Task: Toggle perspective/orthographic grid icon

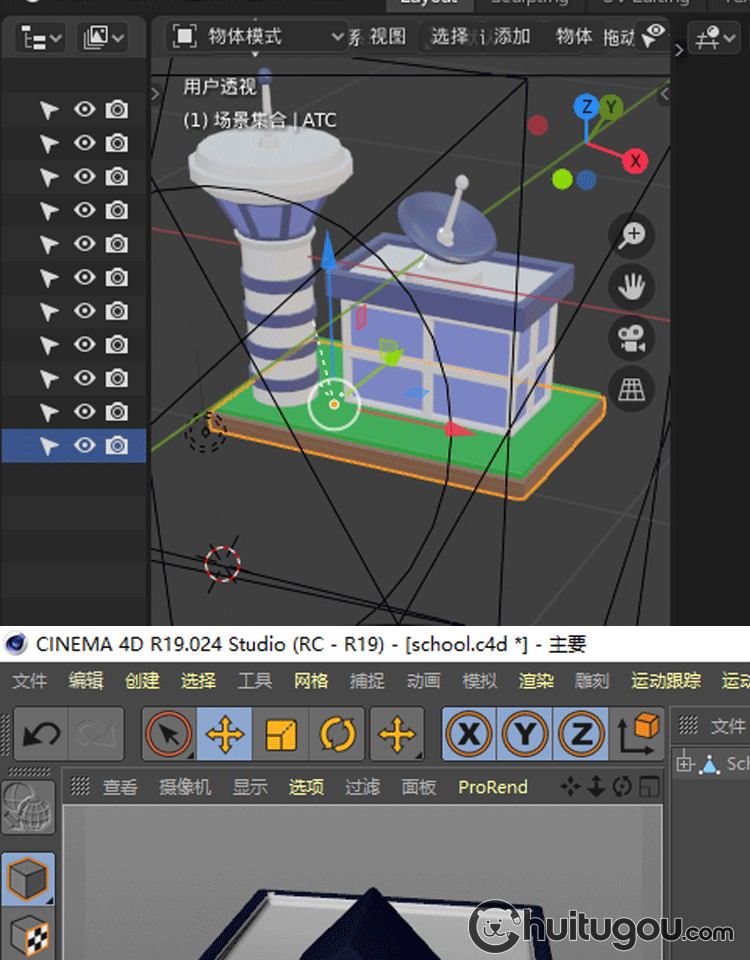Action: 631,389
